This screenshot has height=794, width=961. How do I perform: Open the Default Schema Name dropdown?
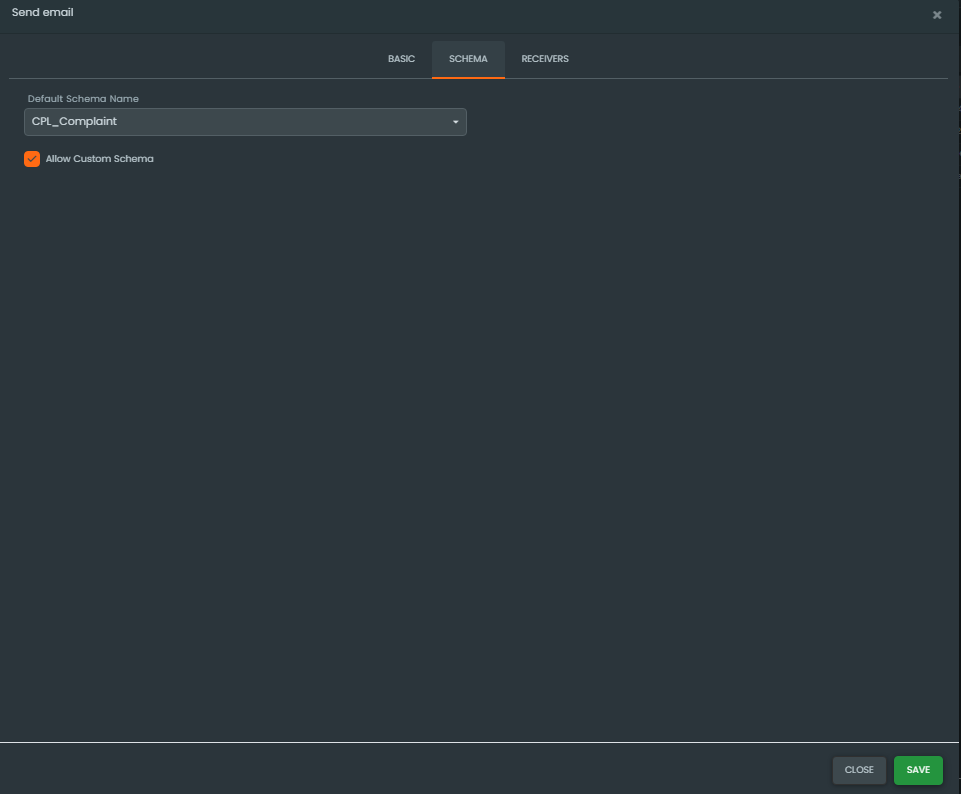tap(245, 122)
